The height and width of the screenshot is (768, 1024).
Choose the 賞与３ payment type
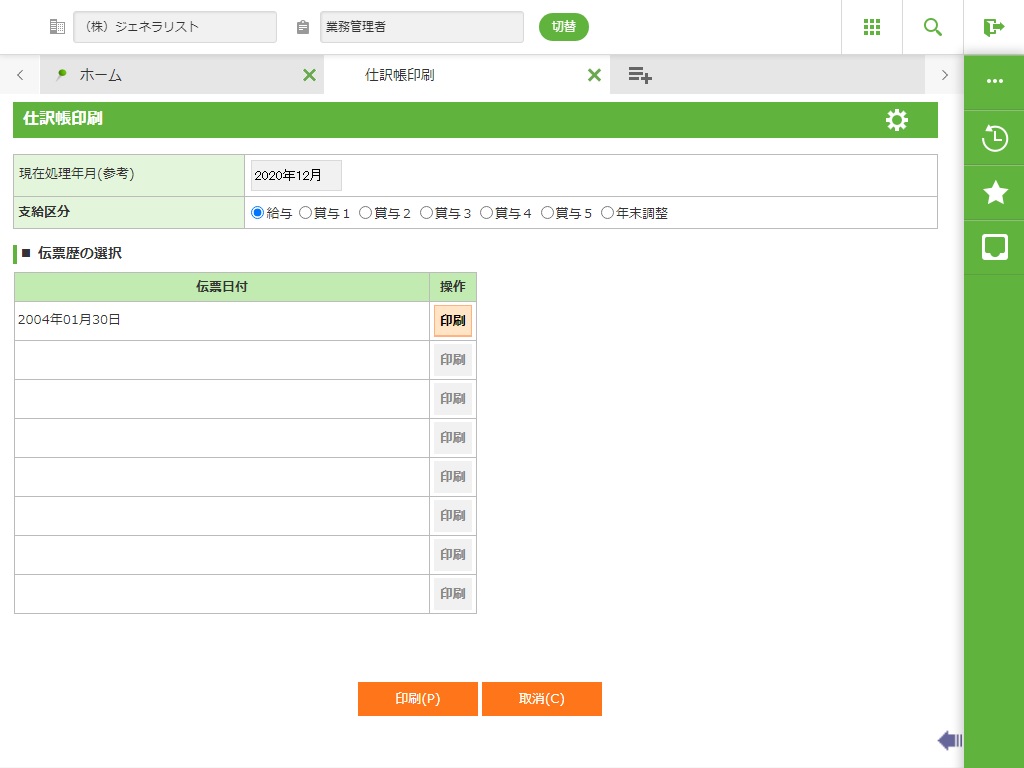pyautogui.click(x=427, y=213)
